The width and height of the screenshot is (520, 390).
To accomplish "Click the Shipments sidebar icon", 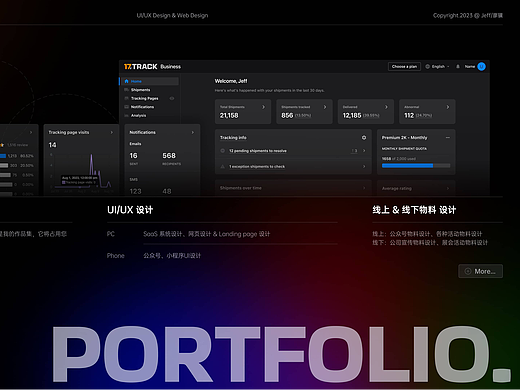I will click(126, 90).
